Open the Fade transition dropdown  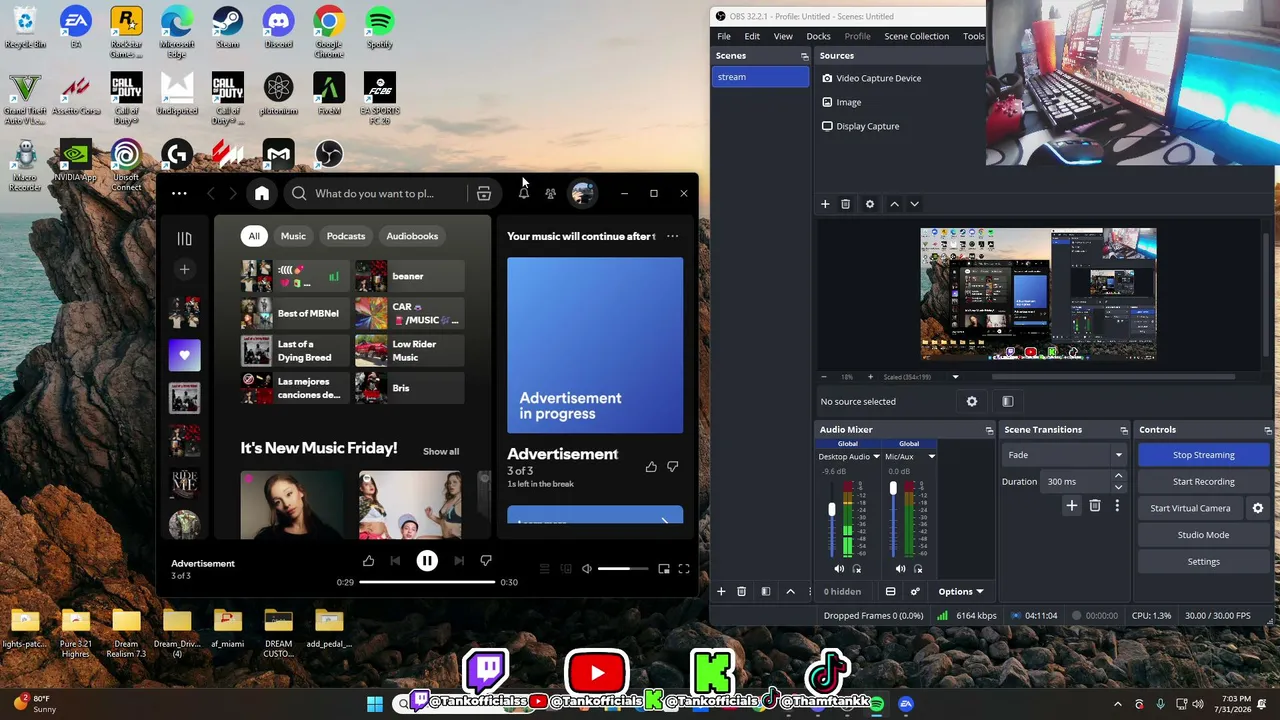[x=1064, y=455]
